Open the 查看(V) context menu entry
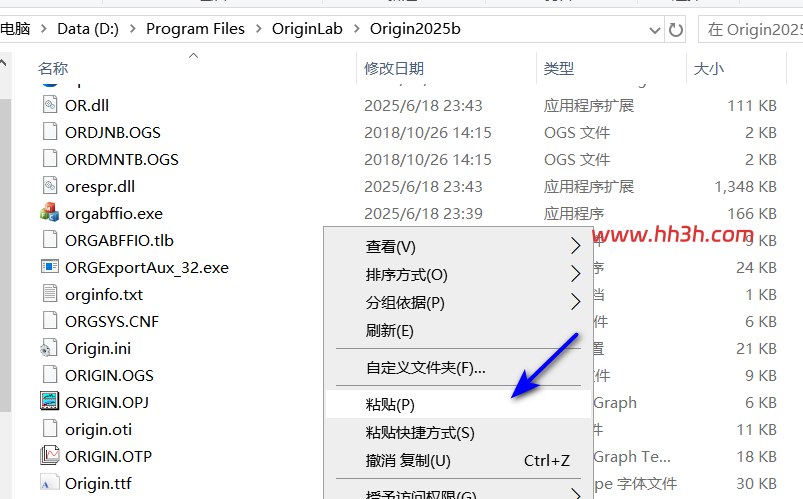 click(x=458, y=246)
